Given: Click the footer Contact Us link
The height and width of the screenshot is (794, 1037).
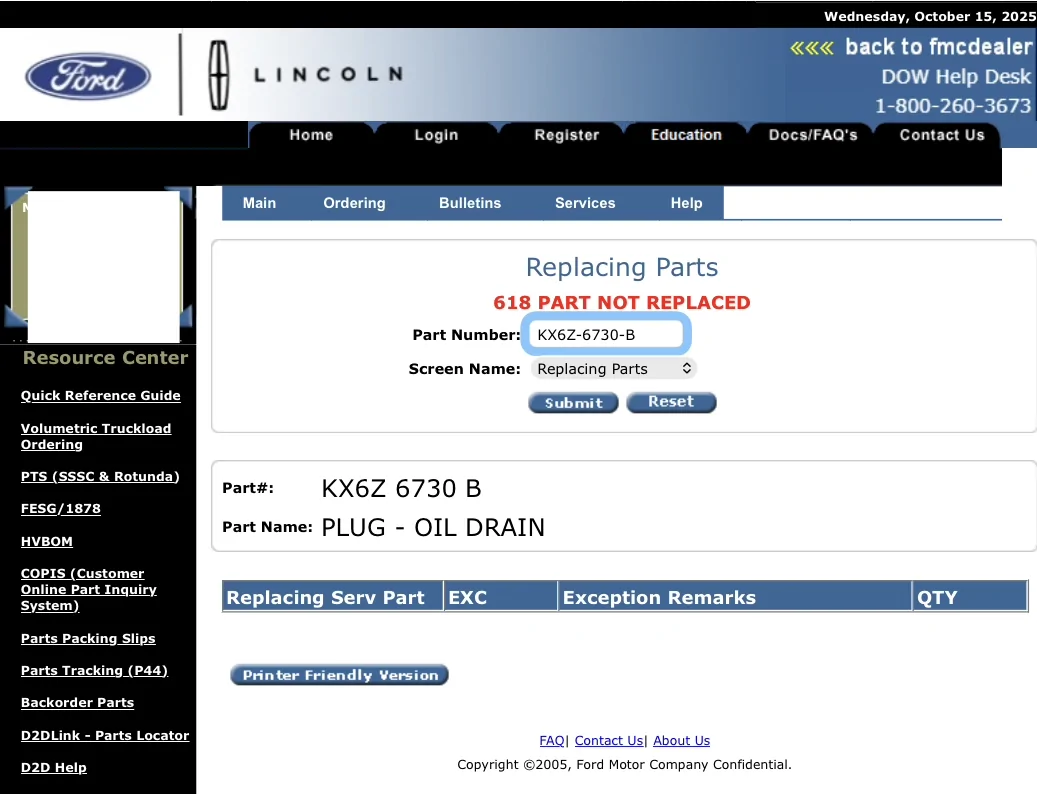Looking at the screenshot, I should pos(608,740).
